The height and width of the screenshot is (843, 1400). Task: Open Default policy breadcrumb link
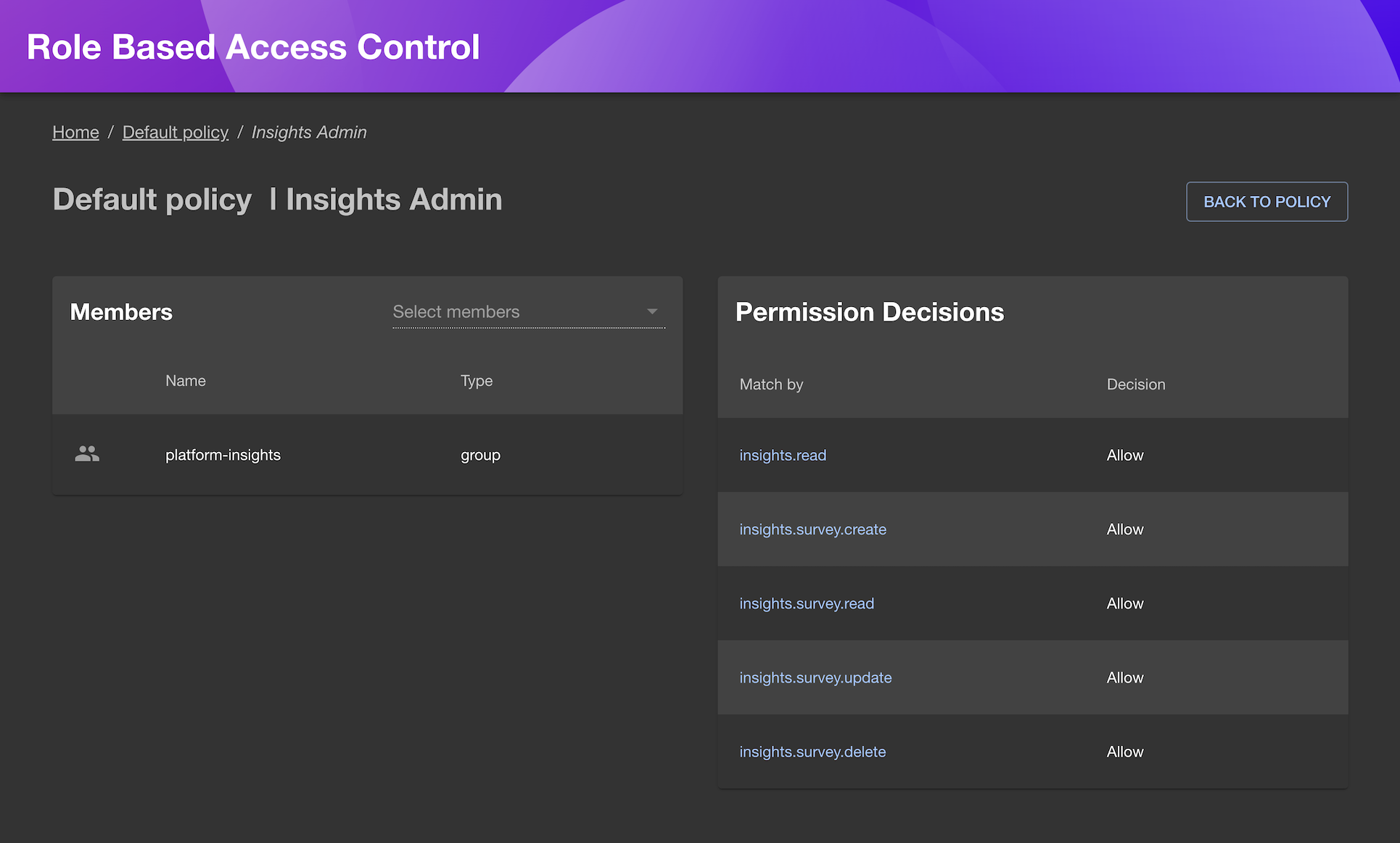(x=176, y=132)
